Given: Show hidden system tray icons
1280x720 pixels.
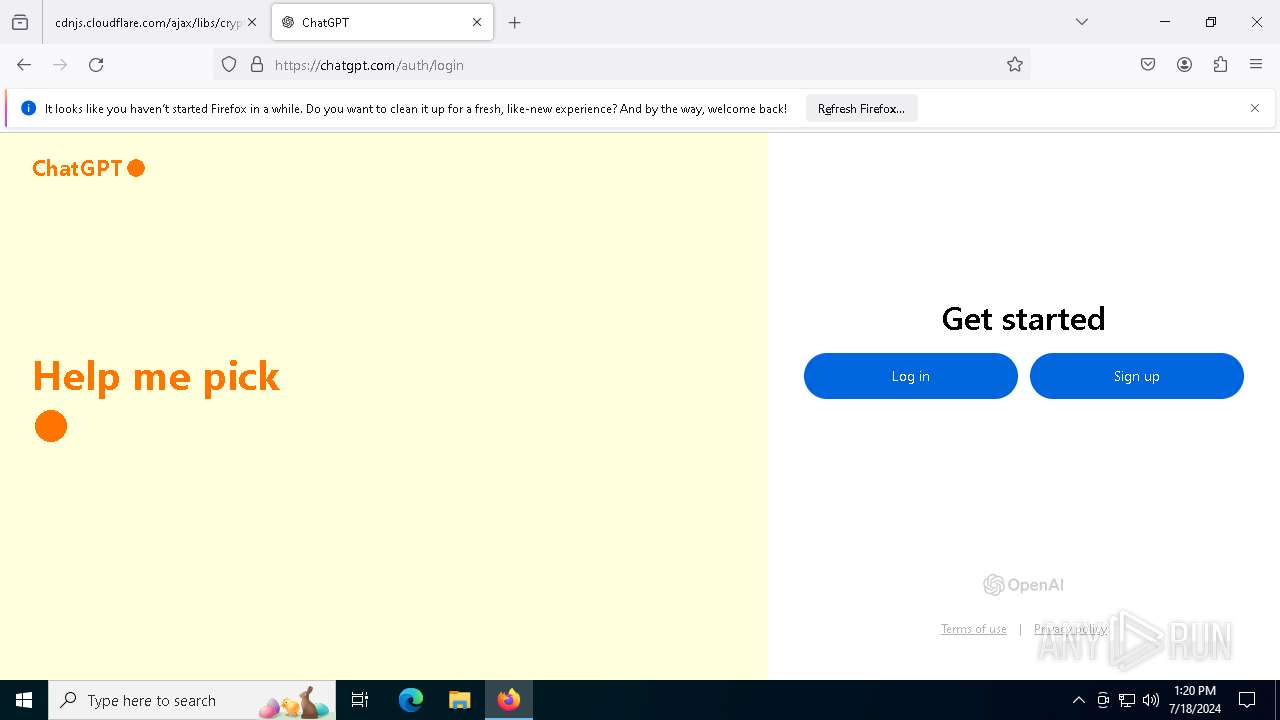Looking at the screenshot, I should (x=1078, y=700).
